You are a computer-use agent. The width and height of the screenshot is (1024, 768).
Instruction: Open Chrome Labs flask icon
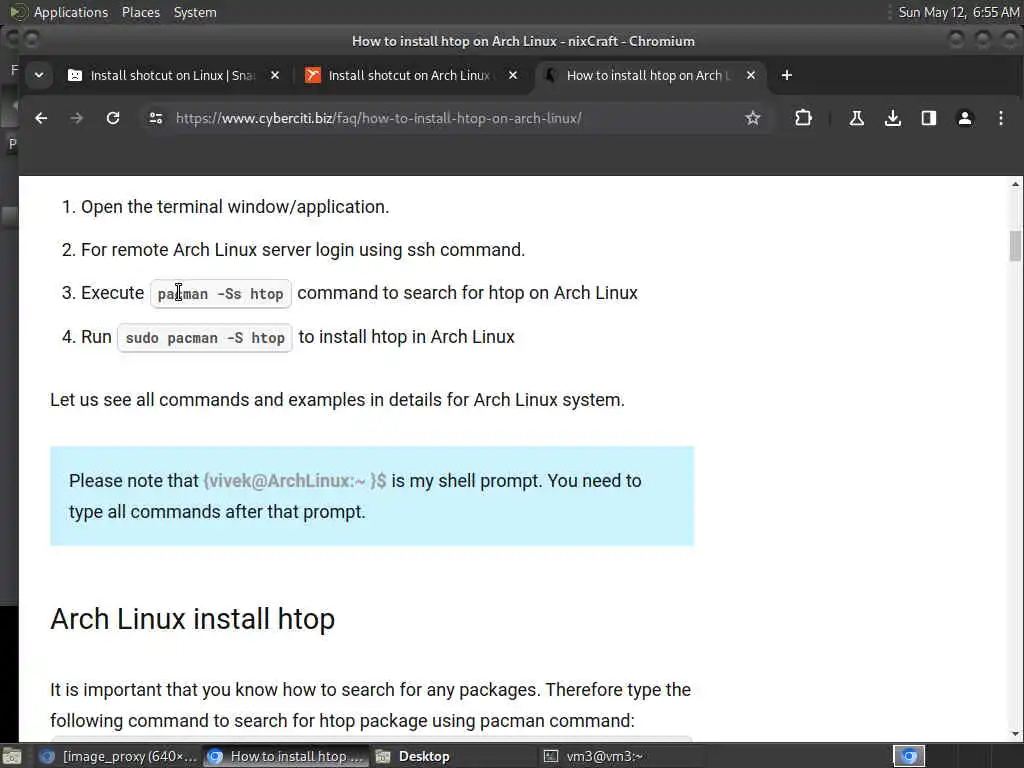(x=857, y=118)
